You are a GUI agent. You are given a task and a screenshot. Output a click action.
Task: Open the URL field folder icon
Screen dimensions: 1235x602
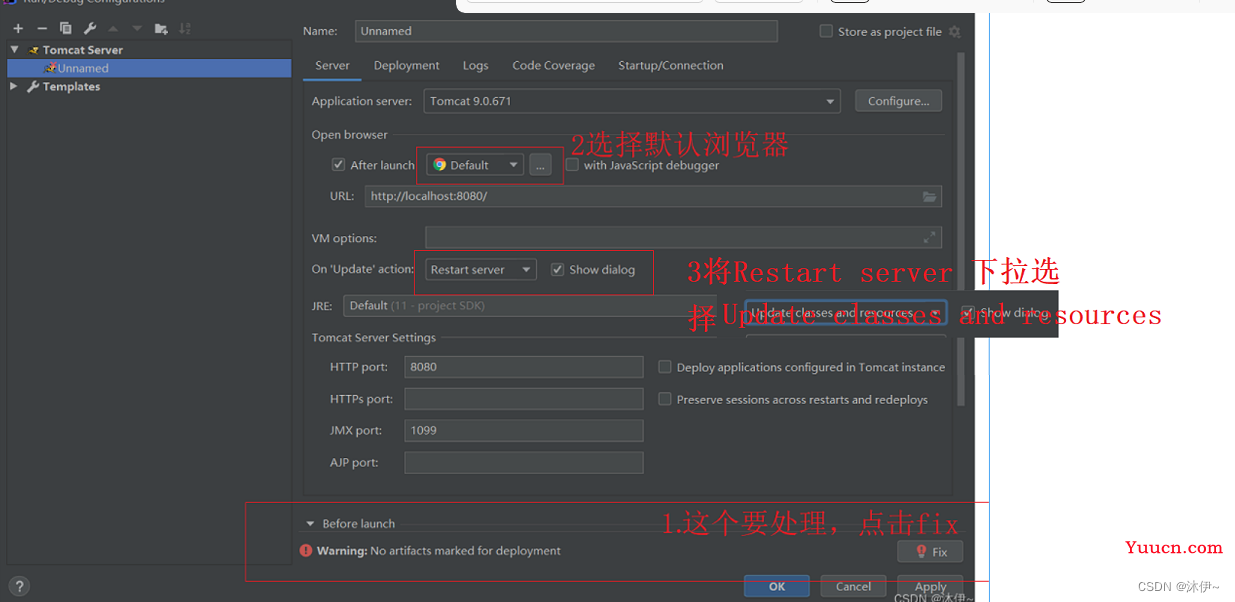930,197
